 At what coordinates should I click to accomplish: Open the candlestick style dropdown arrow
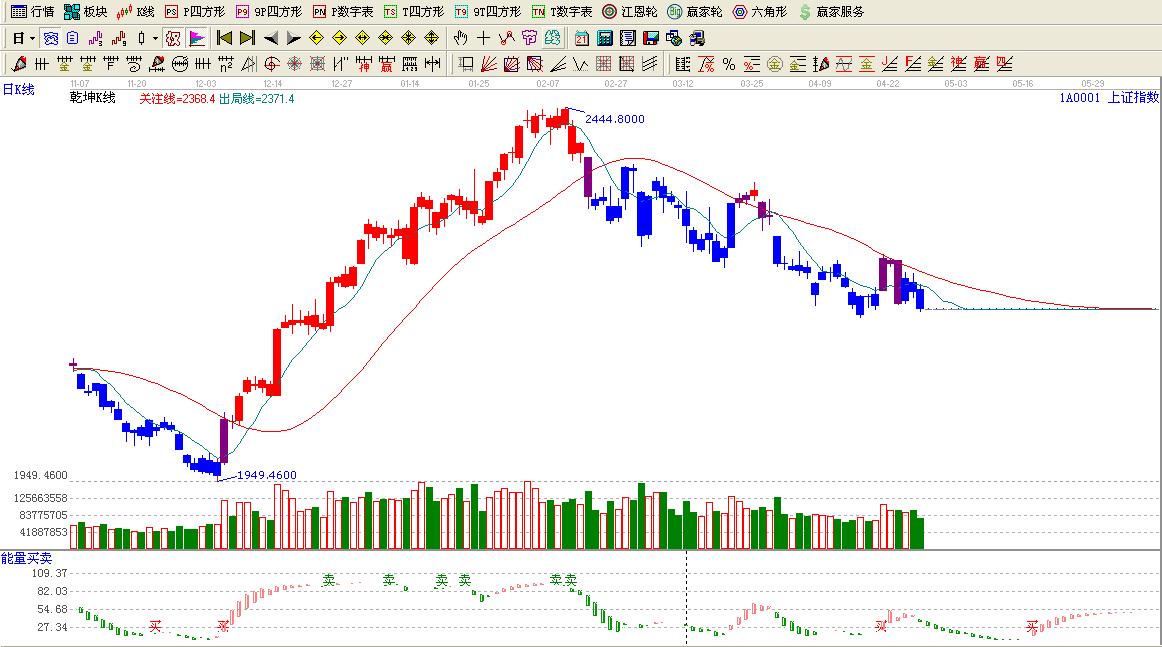(x=154, y=38)
